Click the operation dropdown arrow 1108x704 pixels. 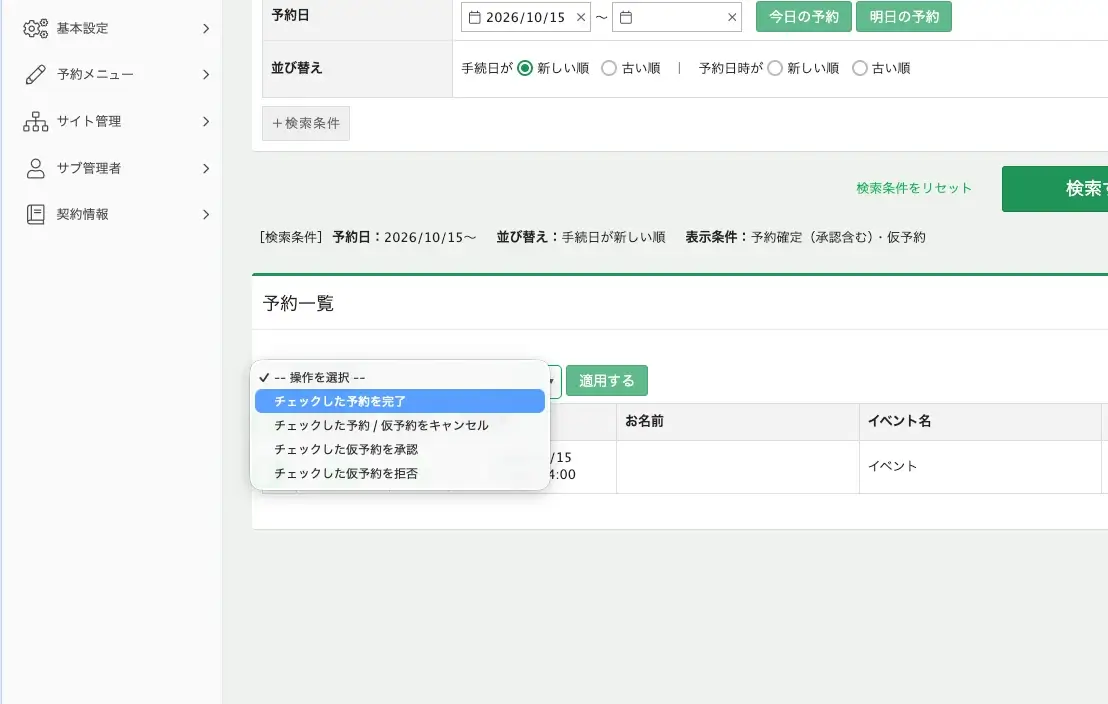coord(553,381)
